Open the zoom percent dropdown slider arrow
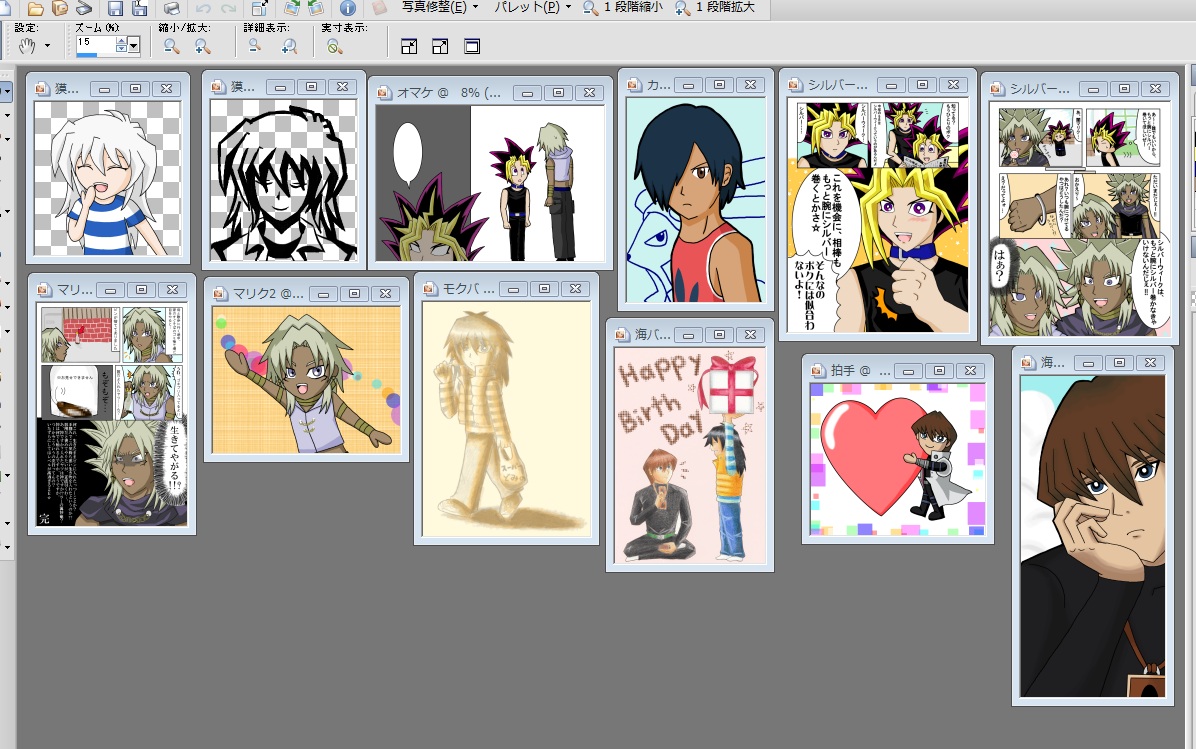1196x749 pixels. 133,46
